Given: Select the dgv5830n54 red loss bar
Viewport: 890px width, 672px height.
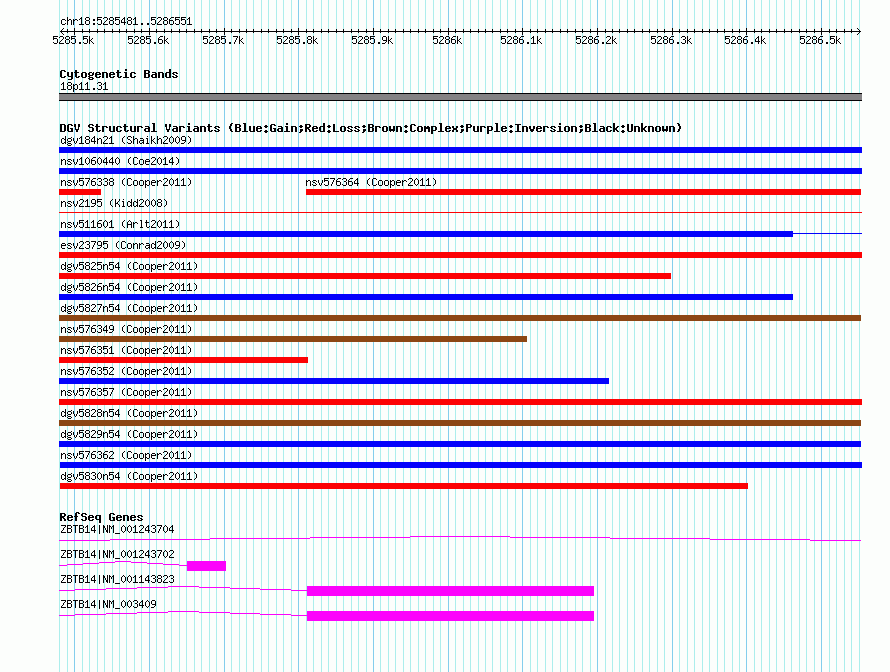Looking at the screenshot, I should (x=404, y=486).
